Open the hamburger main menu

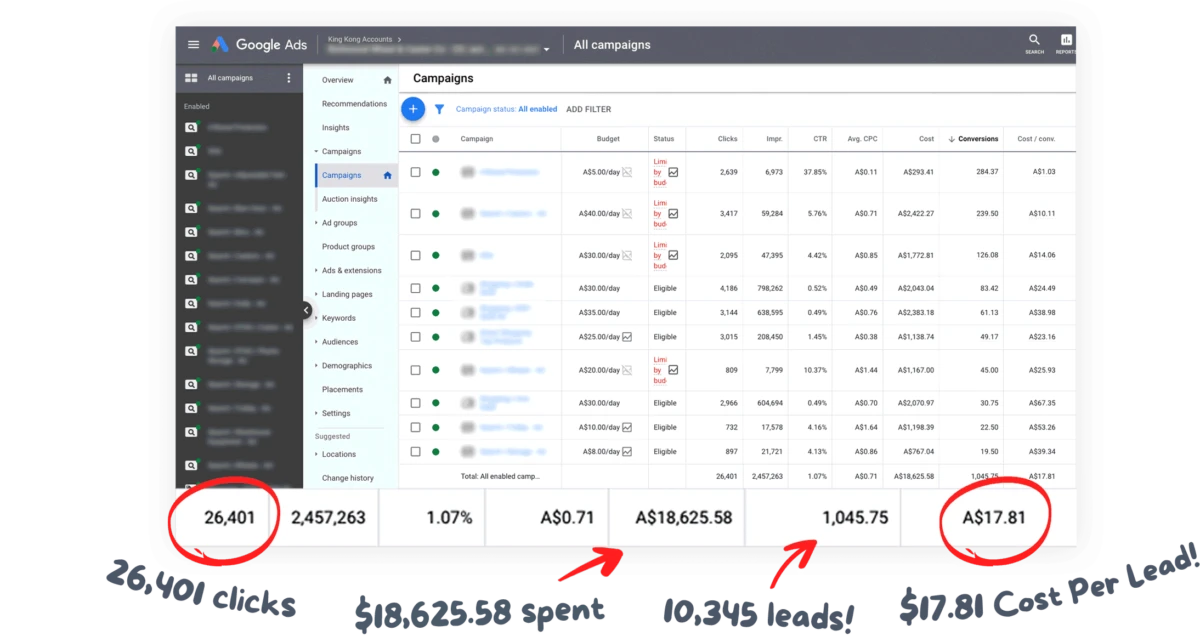193,45
